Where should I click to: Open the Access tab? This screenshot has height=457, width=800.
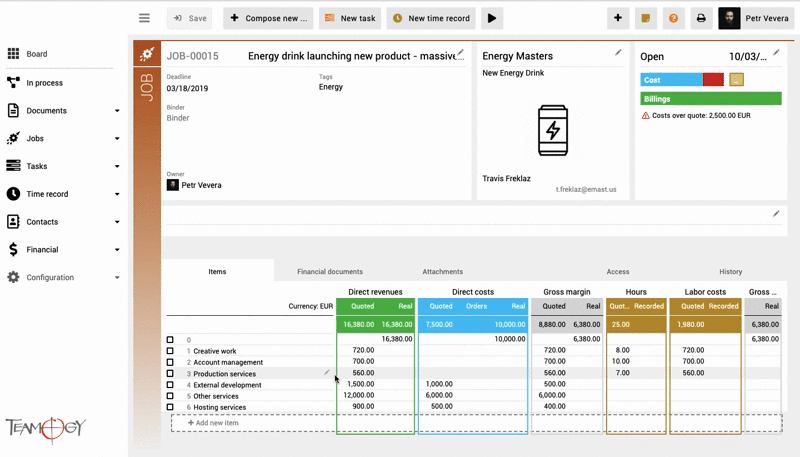click(x=617, y=271)
